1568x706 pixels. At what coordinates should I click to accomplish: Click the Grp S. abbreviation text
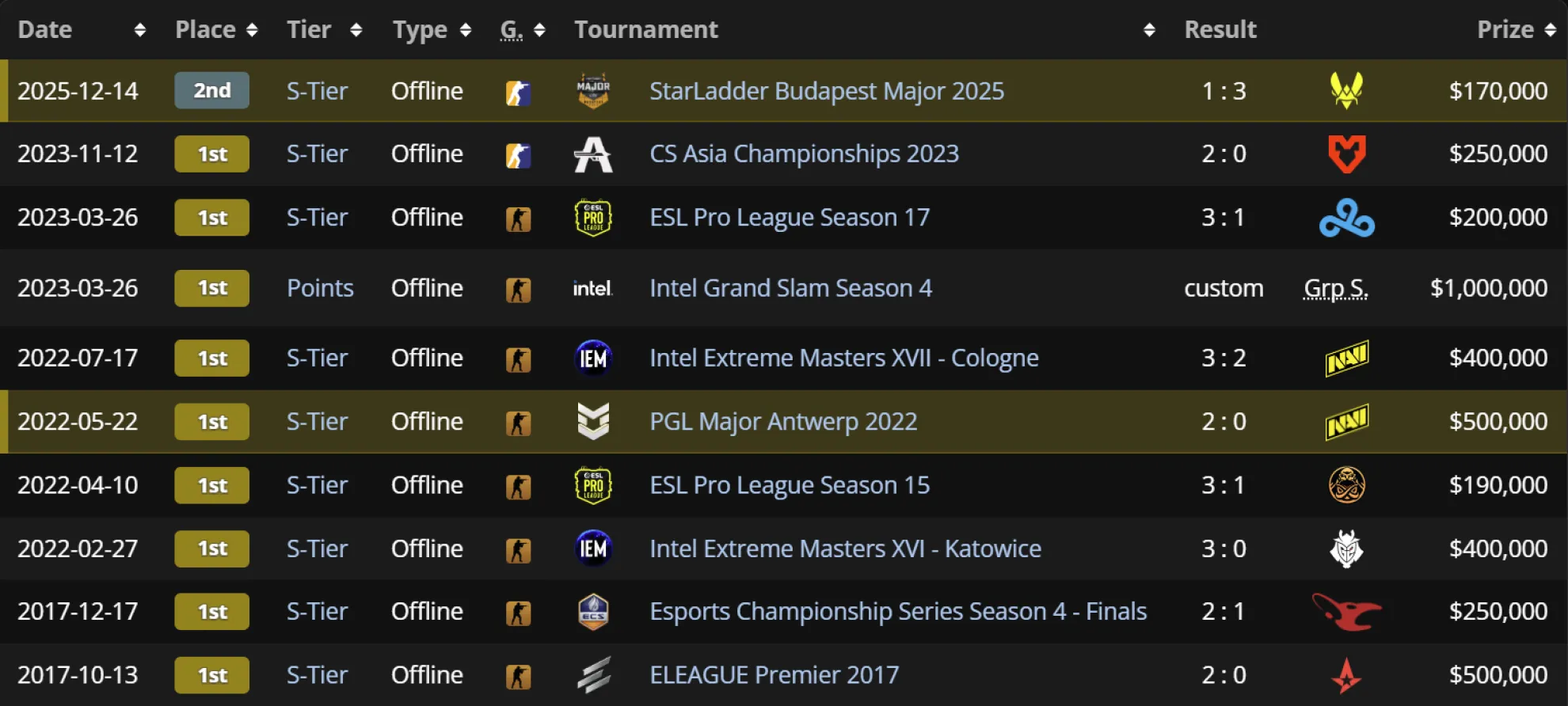click(x=1335, y=288)
